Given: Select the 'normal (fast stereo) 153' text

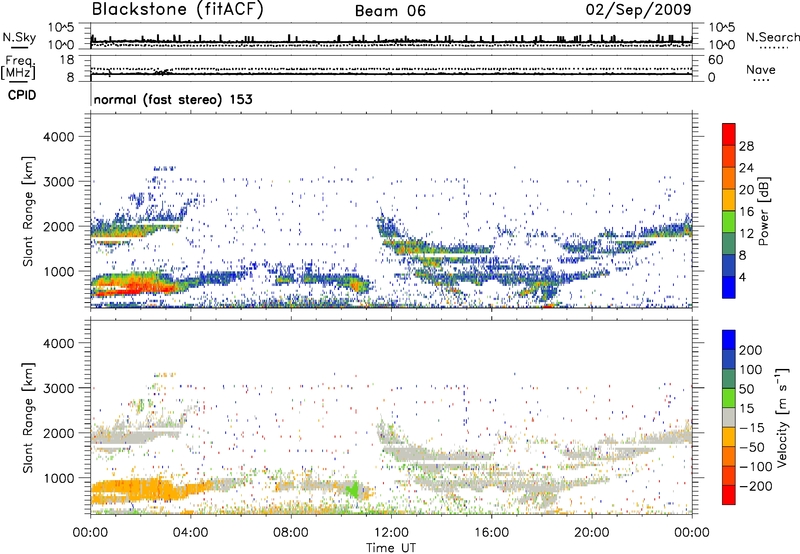Looking at the screenshot, I should click(173, 99).
